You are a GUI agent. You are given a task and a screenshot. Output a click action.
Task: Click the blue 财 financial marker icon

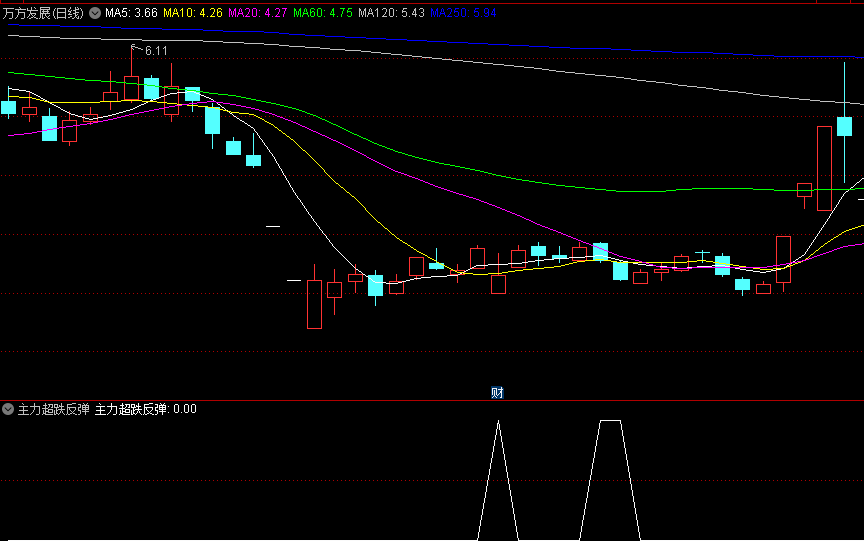tap(497, 392)
